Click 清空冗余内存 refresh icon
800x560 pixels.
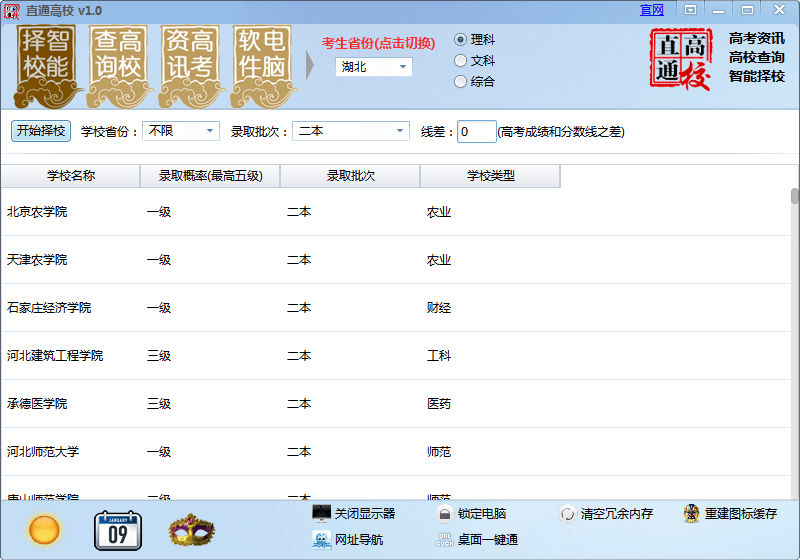[568, 513]
